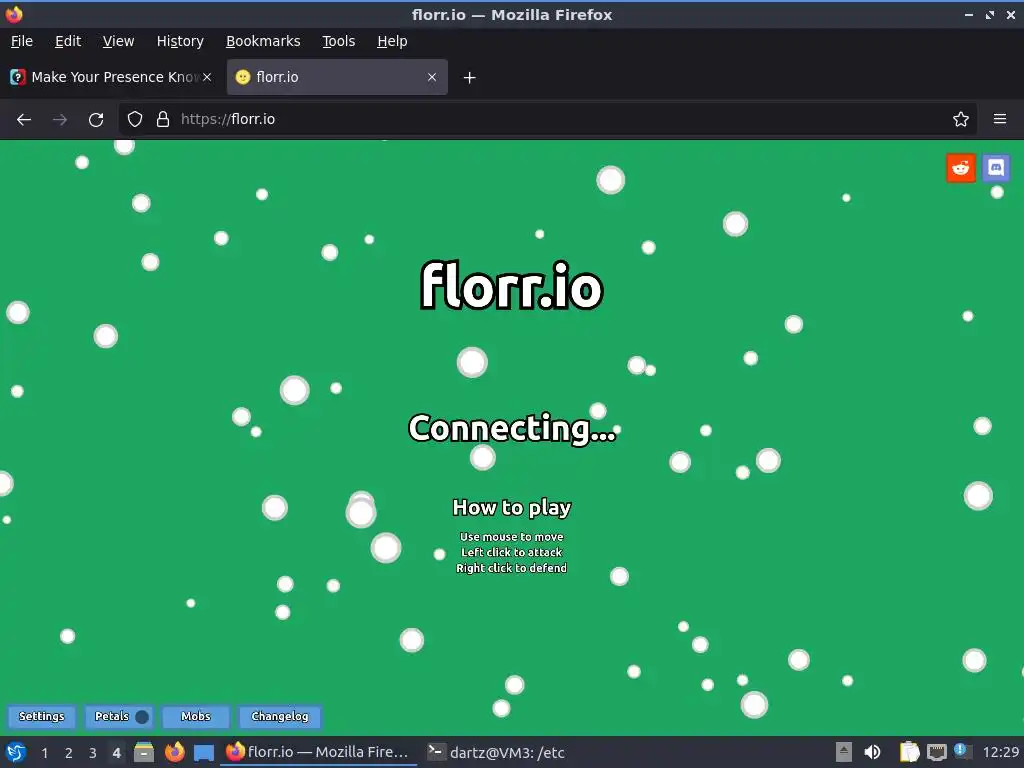Switch to workspace 4
Screen dimensions: 1024x768
coord(116,753)
